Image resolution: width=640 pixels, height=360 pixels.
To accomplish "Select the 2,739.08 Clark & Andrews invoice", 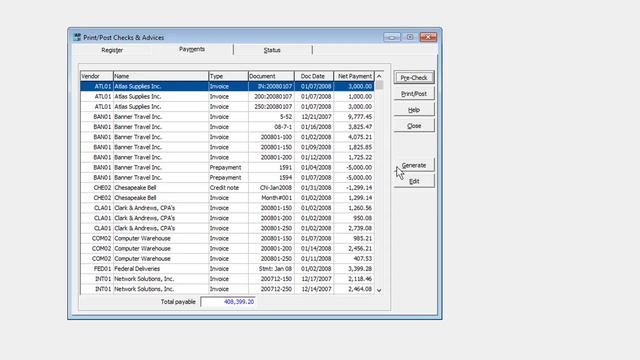I will [x=227, y=229].
